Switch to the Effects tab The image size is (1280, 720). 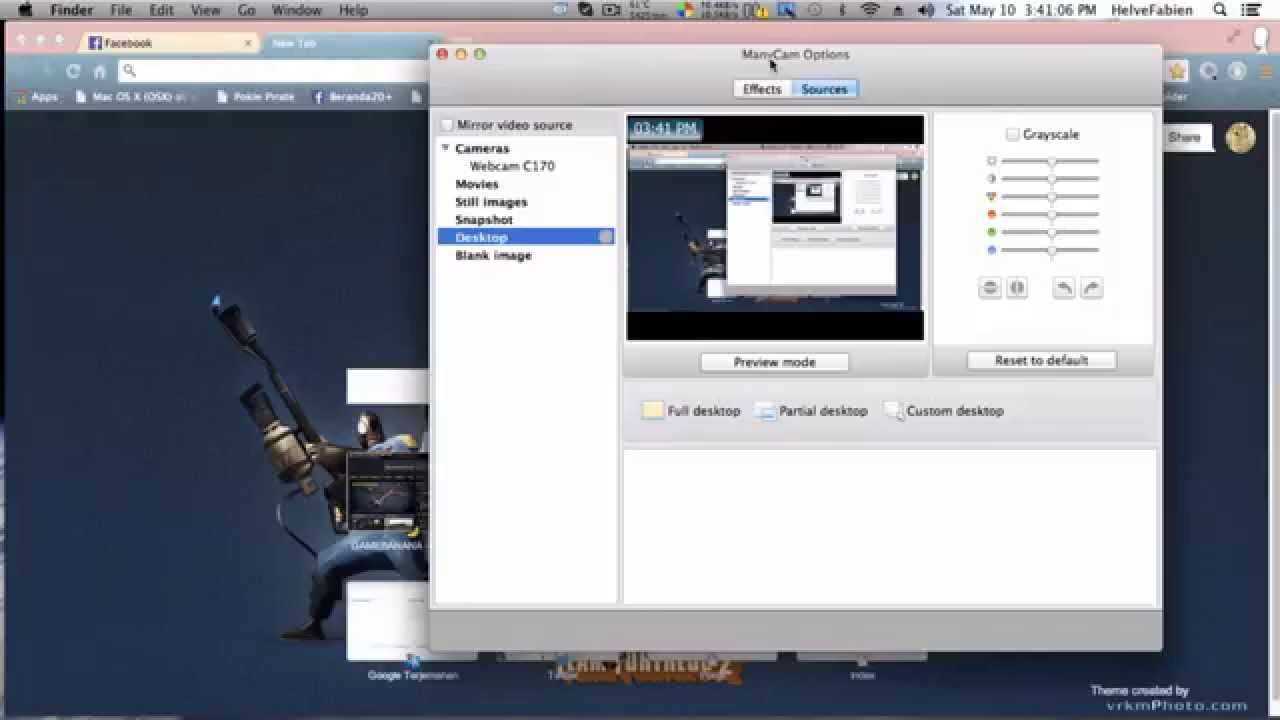point(761,89)
